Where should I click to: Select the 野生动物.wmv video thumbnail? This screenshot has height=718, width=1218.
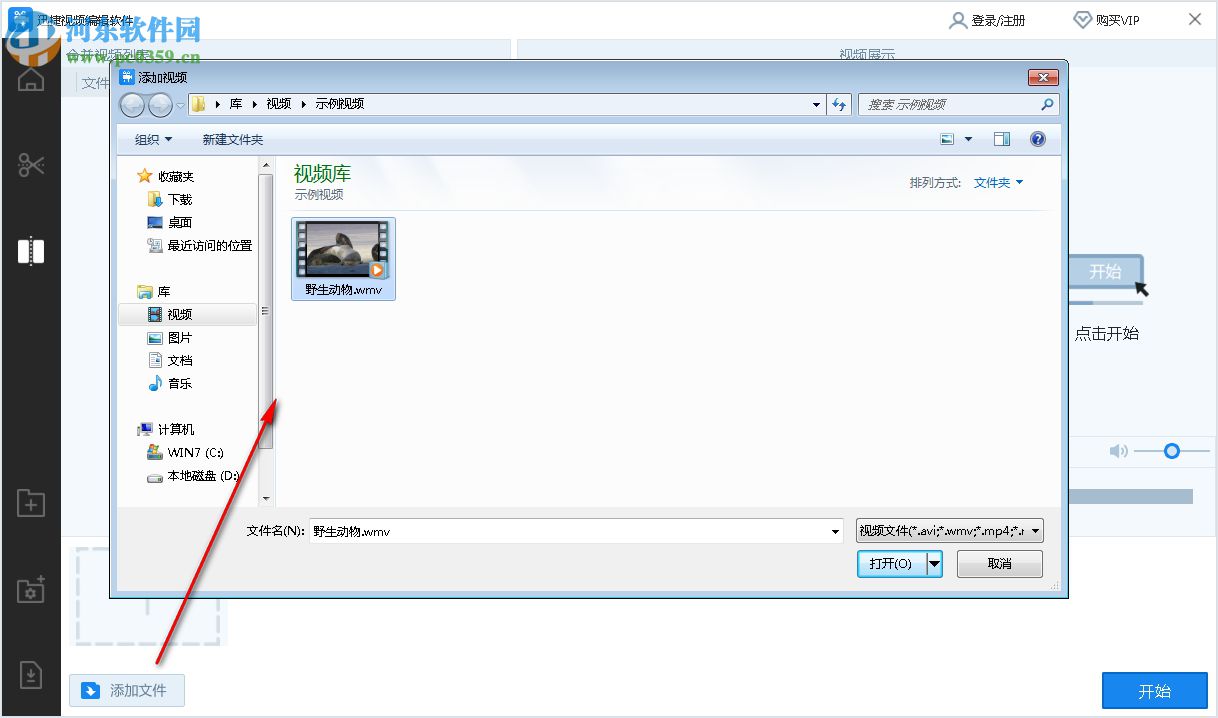[343, 258]
